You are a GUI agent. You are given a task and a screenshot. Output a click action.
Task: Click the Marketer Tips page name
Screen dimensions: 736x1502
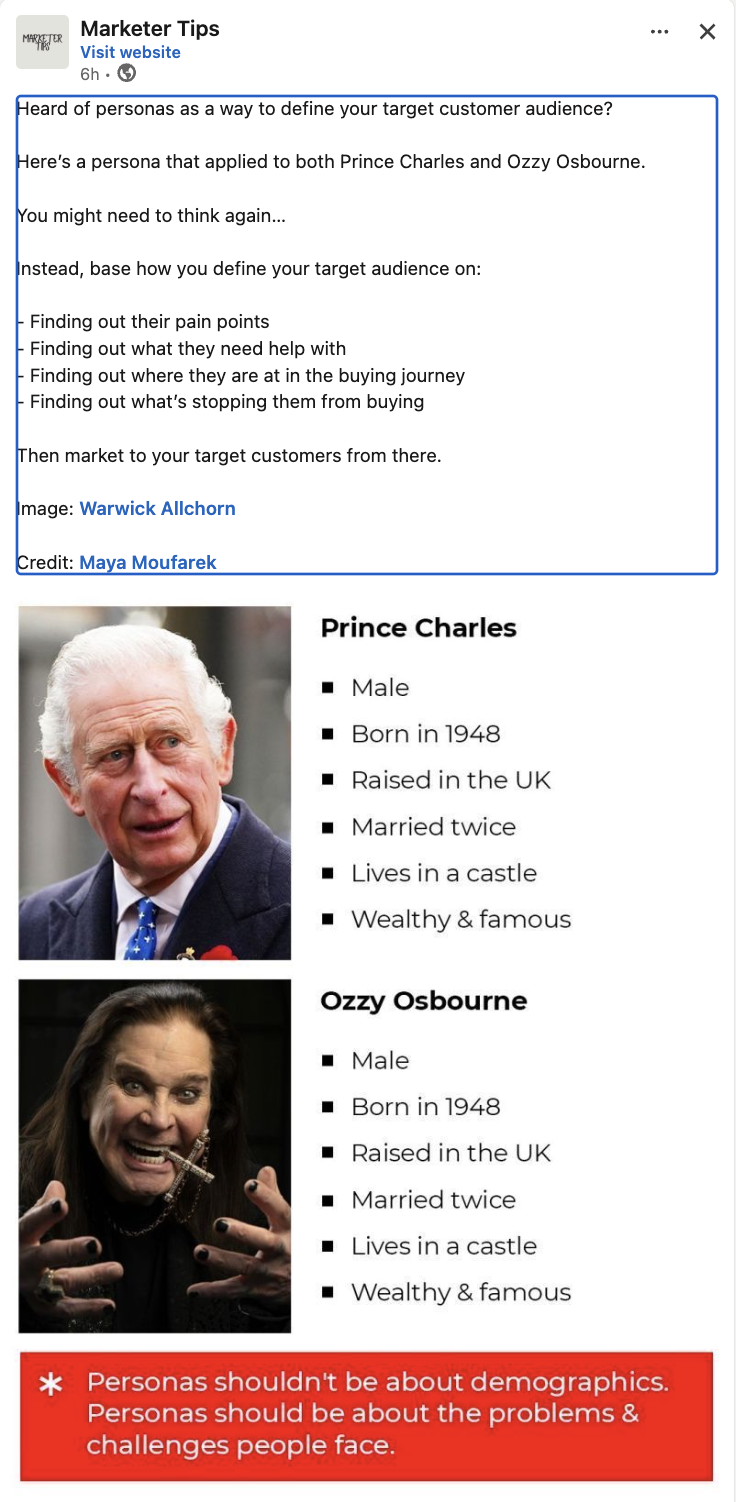coord(150,29)
